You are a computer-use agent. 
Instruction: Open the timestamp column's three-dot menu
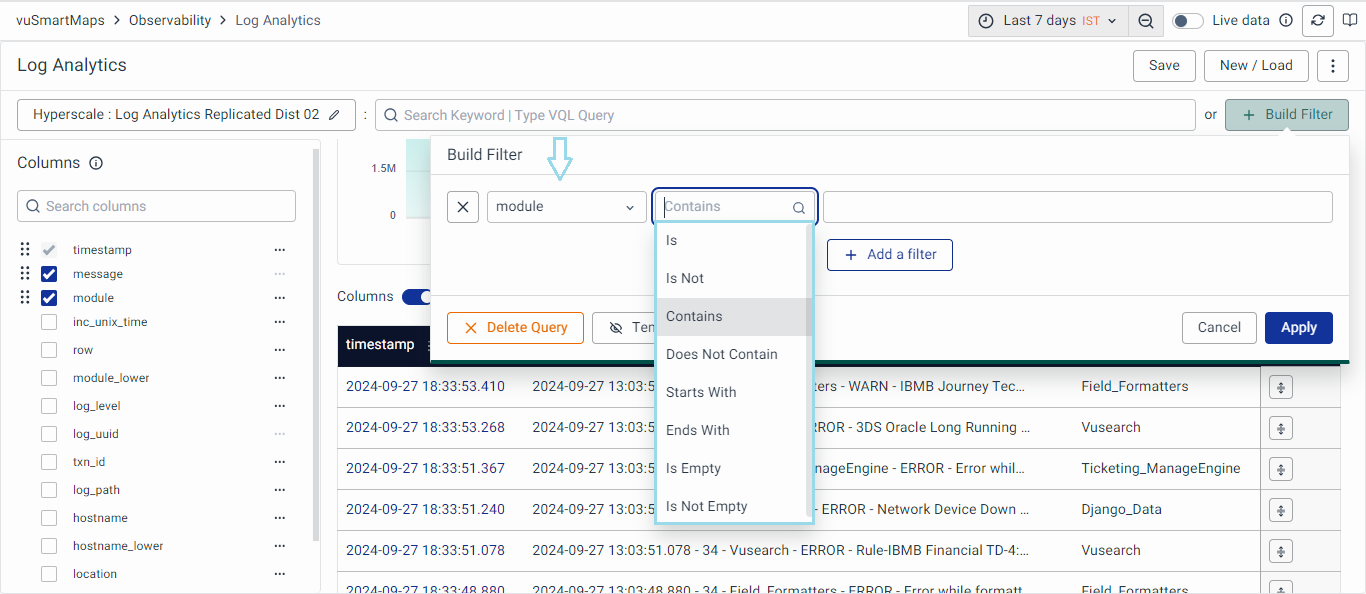pyautogui.click(x=280, y=250)
